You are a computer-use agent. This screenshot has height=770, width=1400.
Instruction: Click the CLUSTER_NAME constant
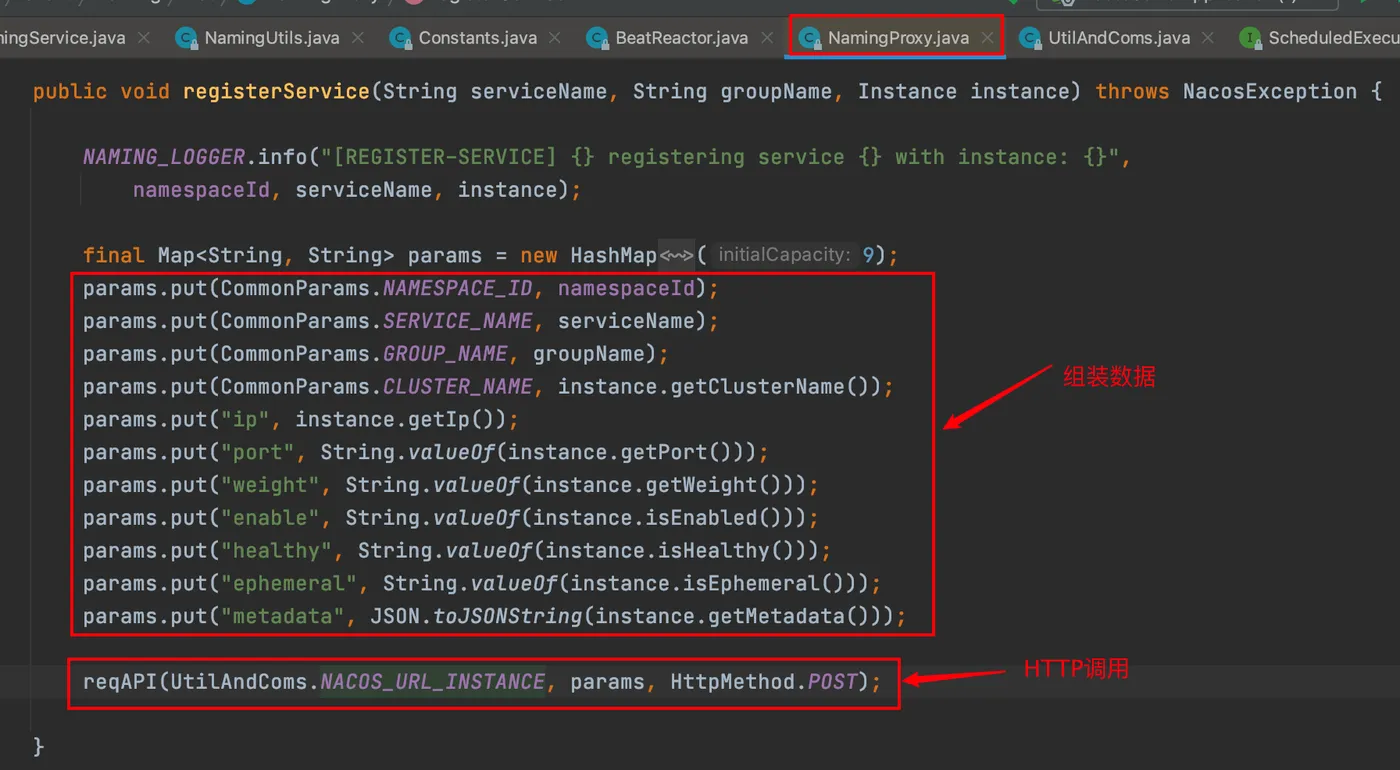[458, 387]
